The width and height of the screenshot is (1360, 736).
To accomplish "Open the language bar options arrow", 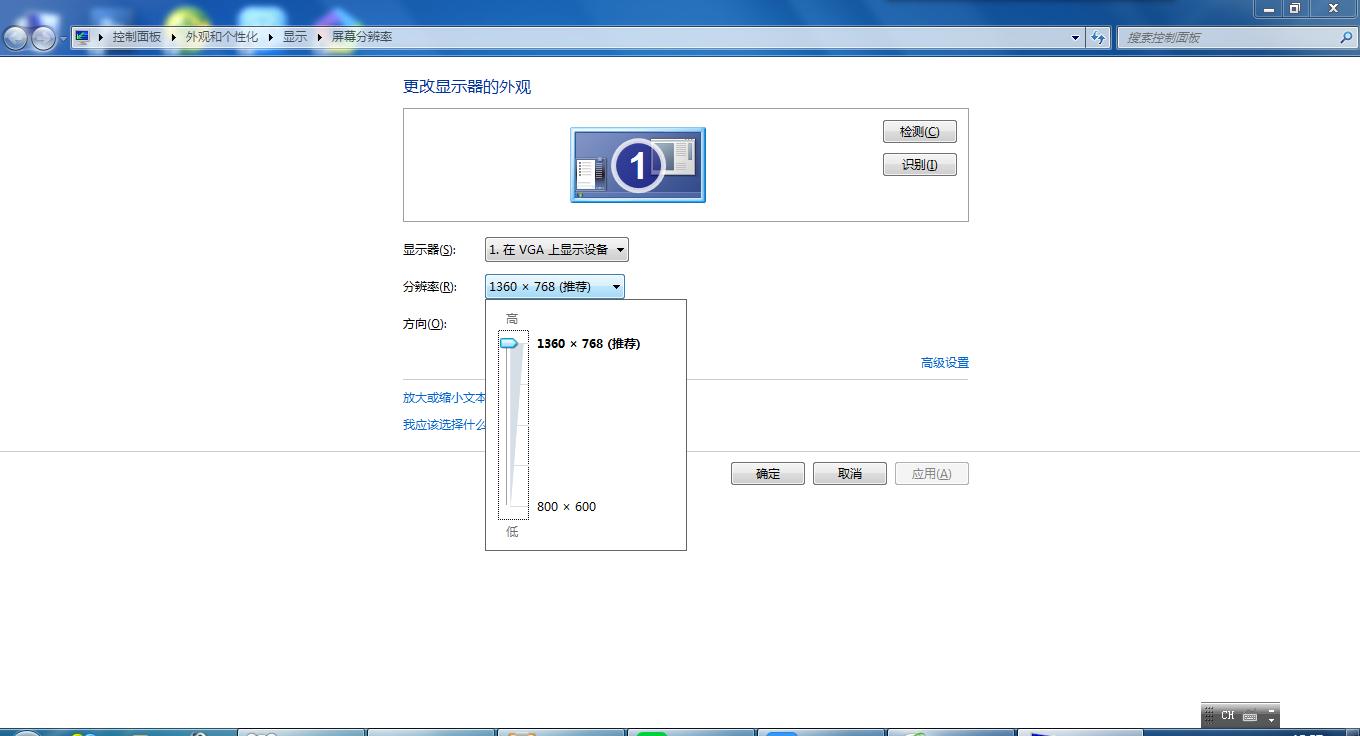I will click(1272, 721).
